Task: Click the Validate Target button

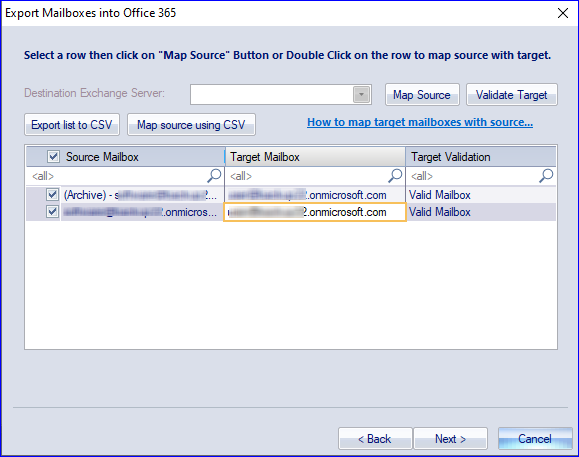Action: pyautogui.click(x=511, y=95)
